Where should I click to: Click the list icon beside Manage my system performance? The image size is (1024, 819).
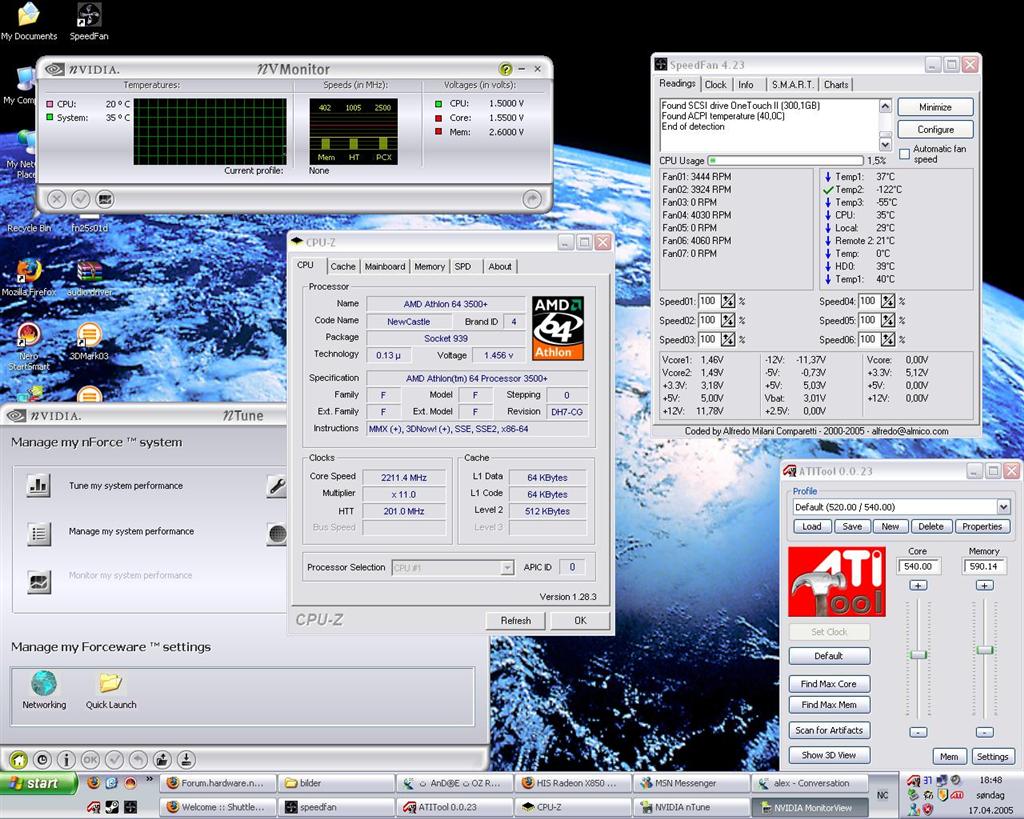39,534
